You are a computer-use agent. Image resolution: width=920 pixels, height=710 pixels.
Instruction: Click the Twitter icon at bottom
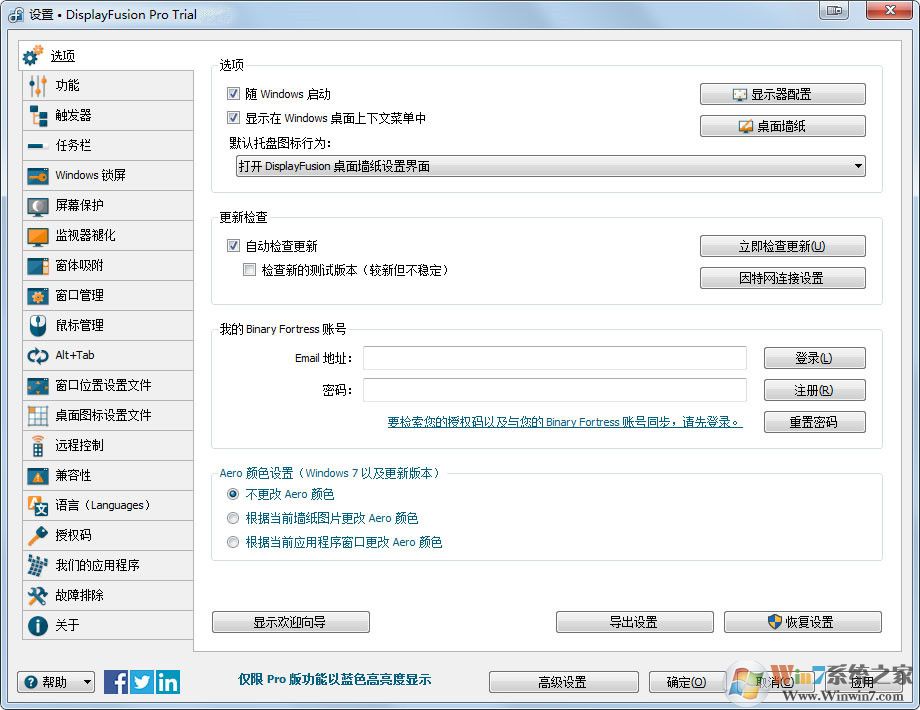tap(141, 681)
